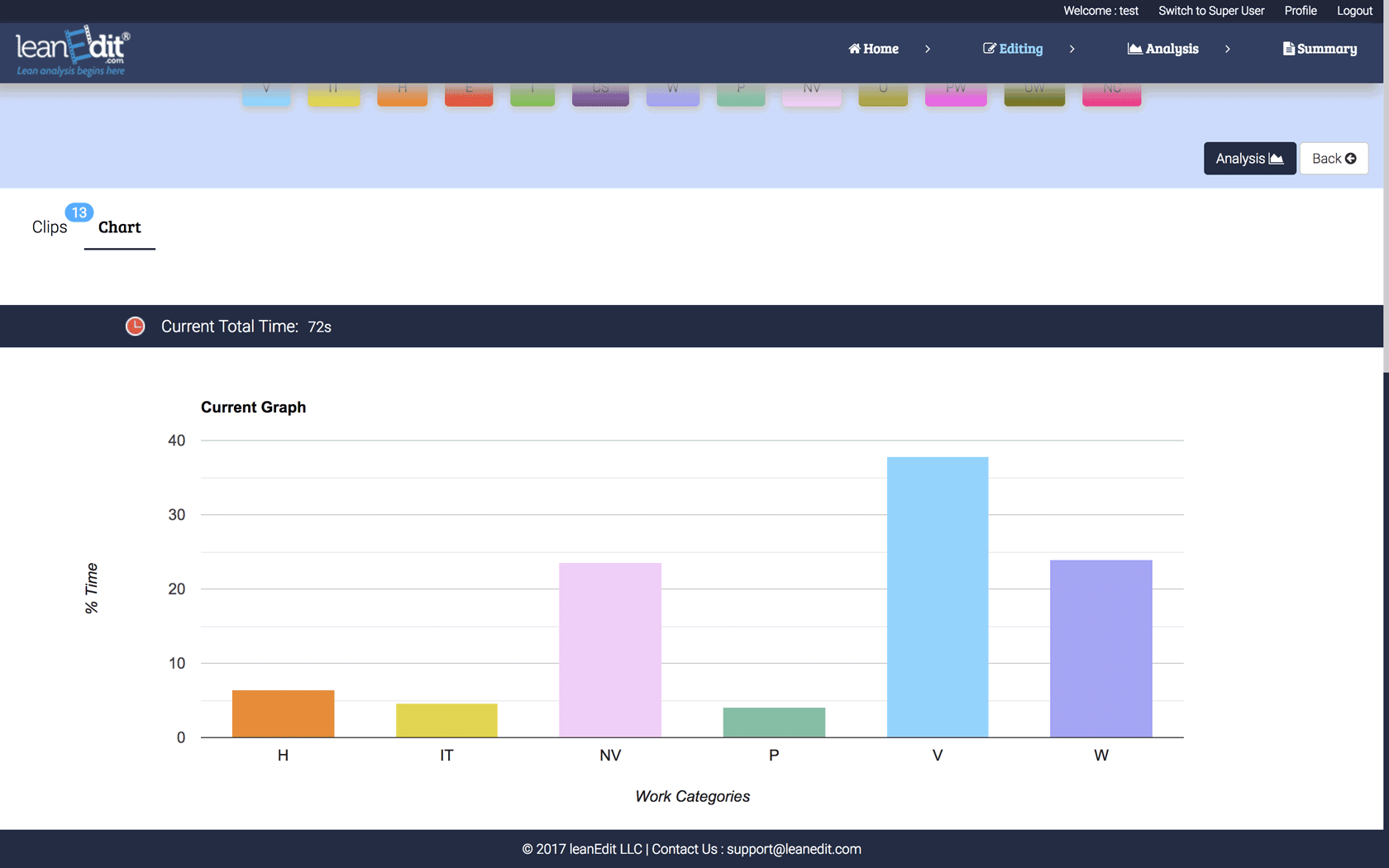Click the Back button
Viewport: 1389px width, 868px height.
(1334, 159)
